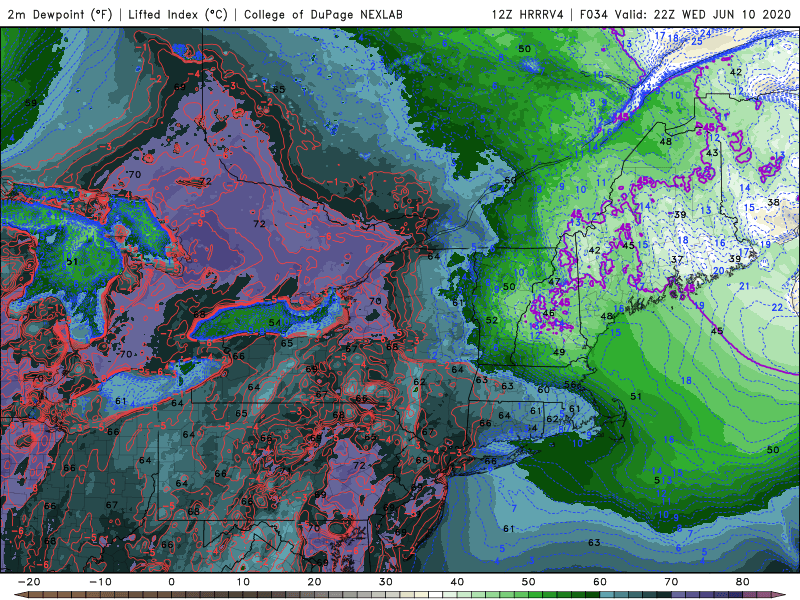Click the black '52' dewpoint value on map

[x=491, y=320]
